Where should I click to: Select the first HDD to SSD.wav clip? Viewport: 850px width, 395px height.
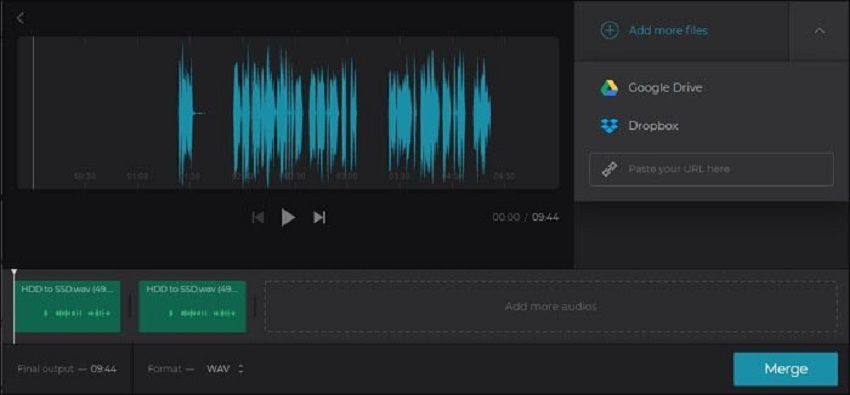67,306
